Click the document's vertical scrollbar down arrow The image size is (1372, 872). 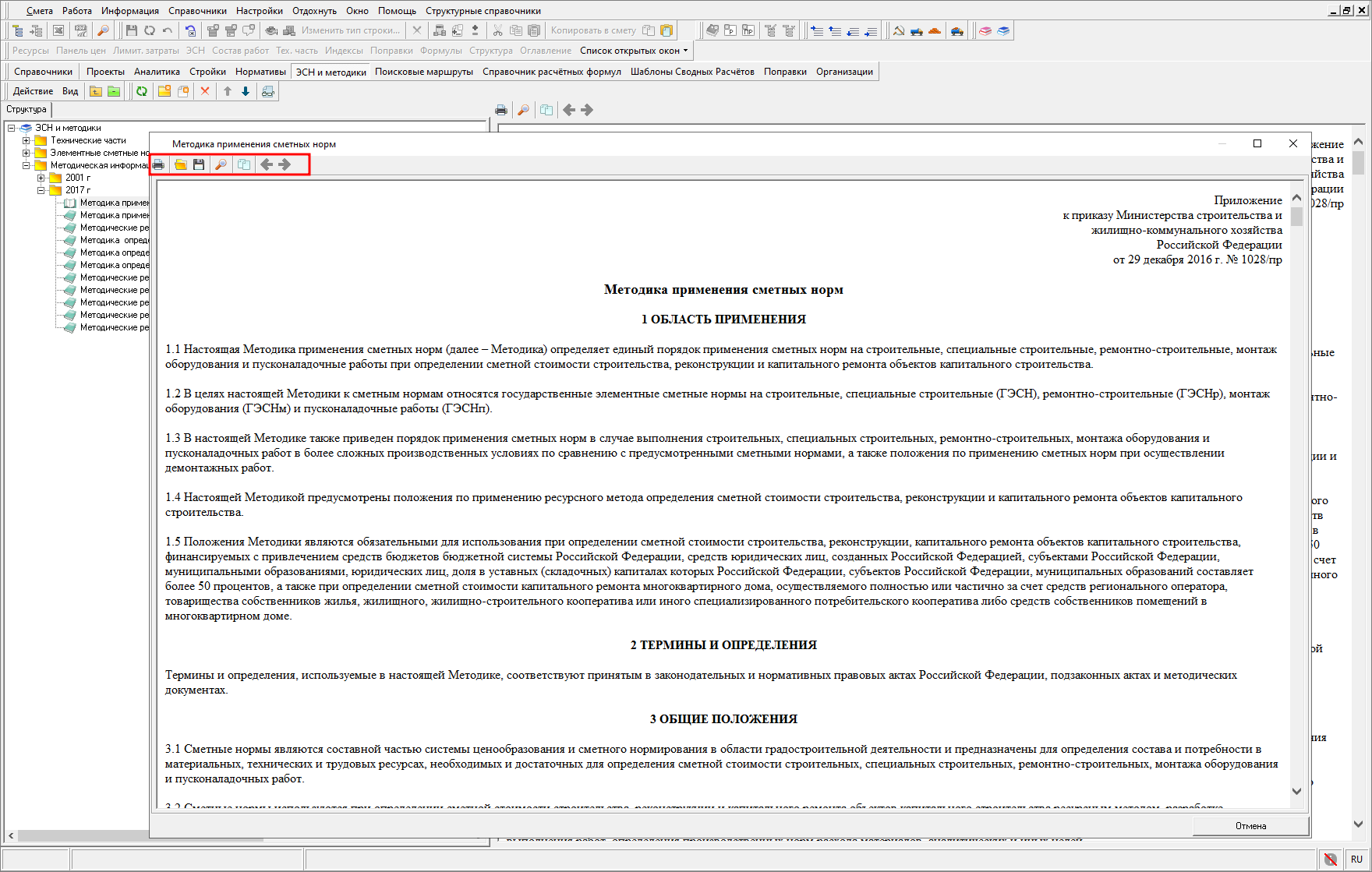pos(1296,791)
